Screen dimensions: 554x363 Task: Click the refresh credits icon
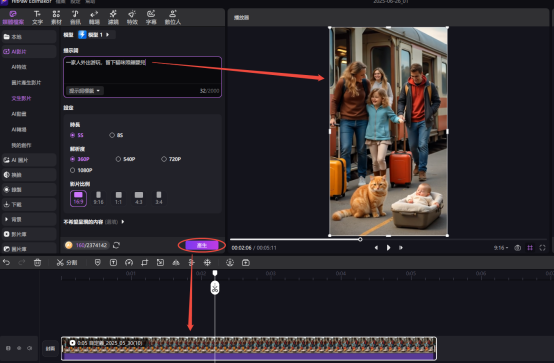point(116,245)
